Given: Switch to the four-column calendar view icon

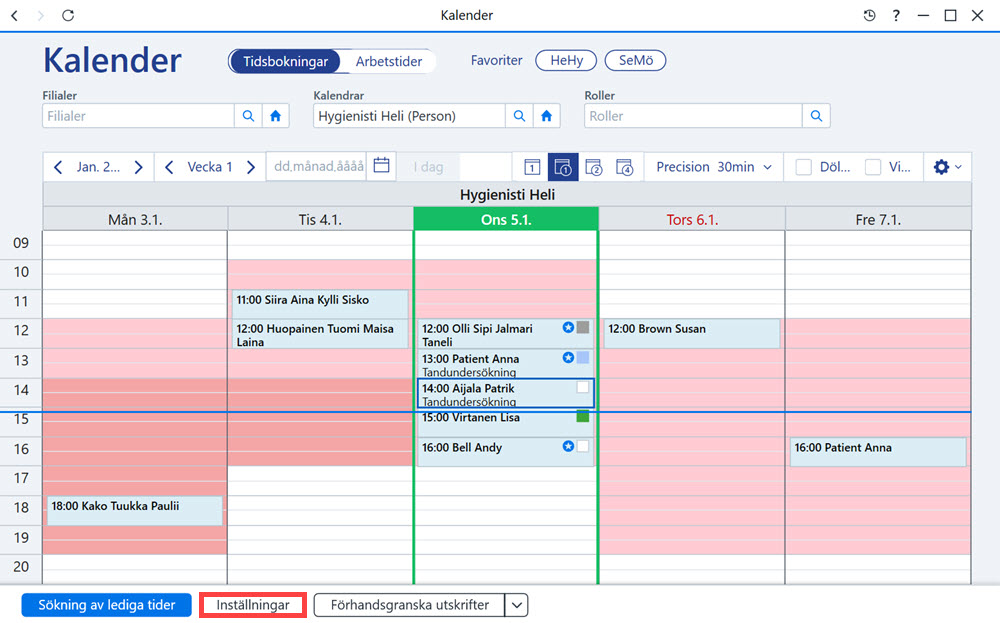Looking at the screenshot, I should pos(624,167).
